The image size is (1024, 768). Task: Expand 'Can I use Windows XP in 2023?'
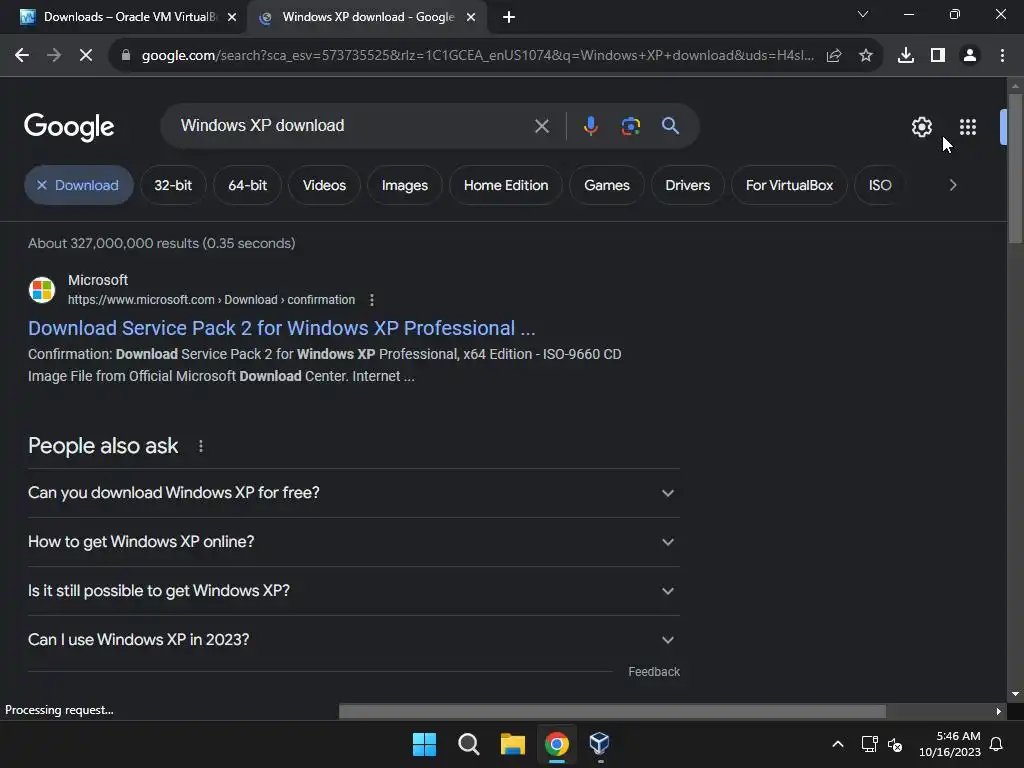pyautogui.click(x=353, y=640)
